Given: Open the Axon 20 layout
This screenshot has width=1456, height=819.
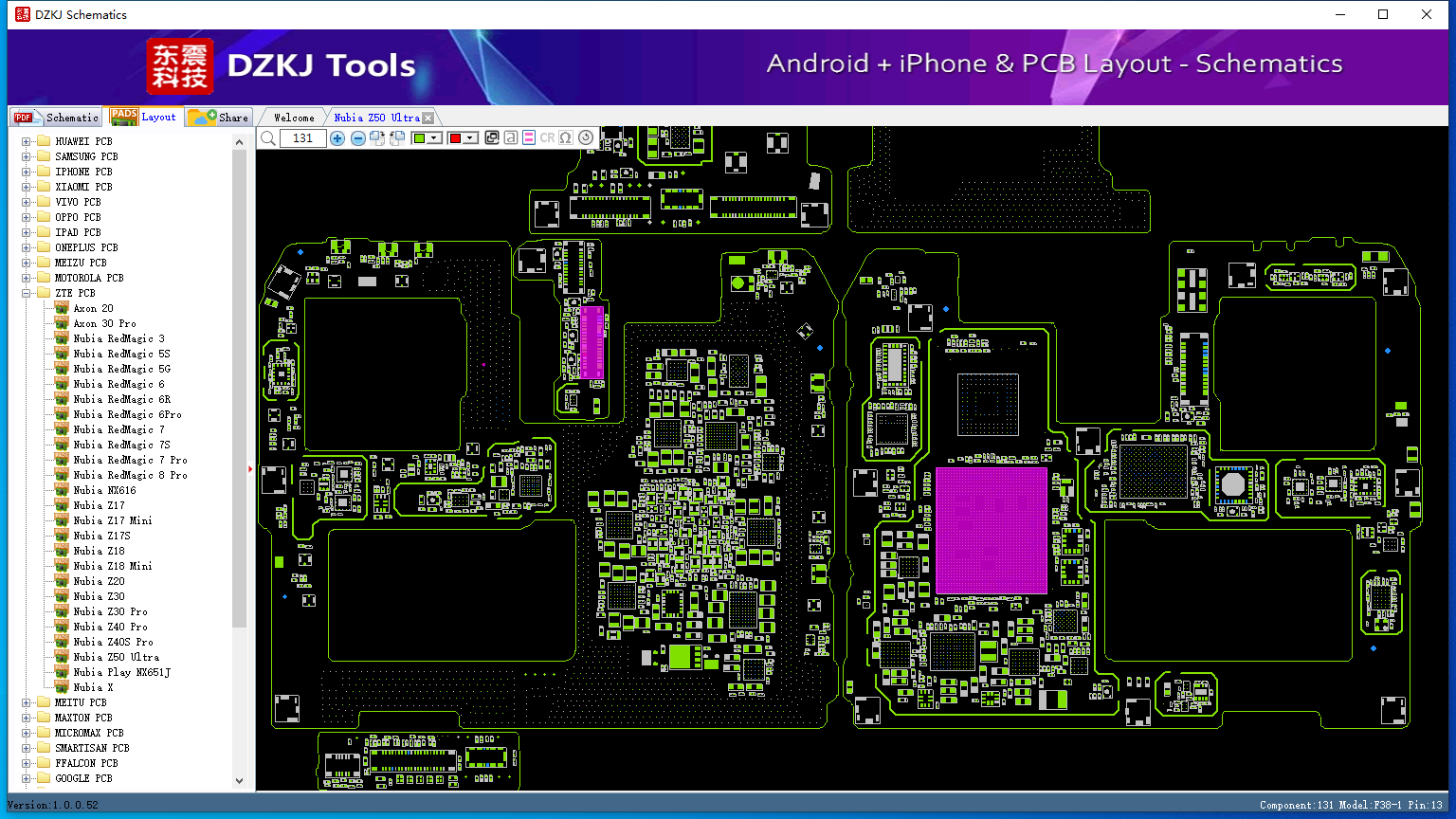Looking at the screenshot, I should pyautogui.click(x=93, y=308).
